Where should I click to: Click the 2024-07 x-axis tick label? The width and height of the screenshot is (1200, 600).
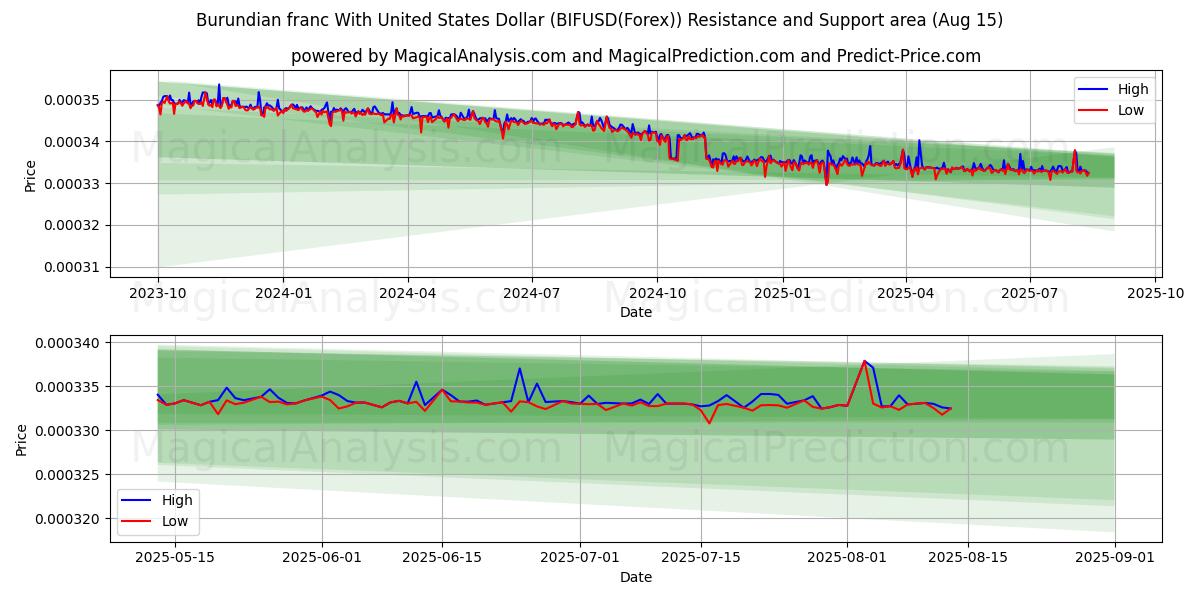pyautogui.click(x=531, y=294)
